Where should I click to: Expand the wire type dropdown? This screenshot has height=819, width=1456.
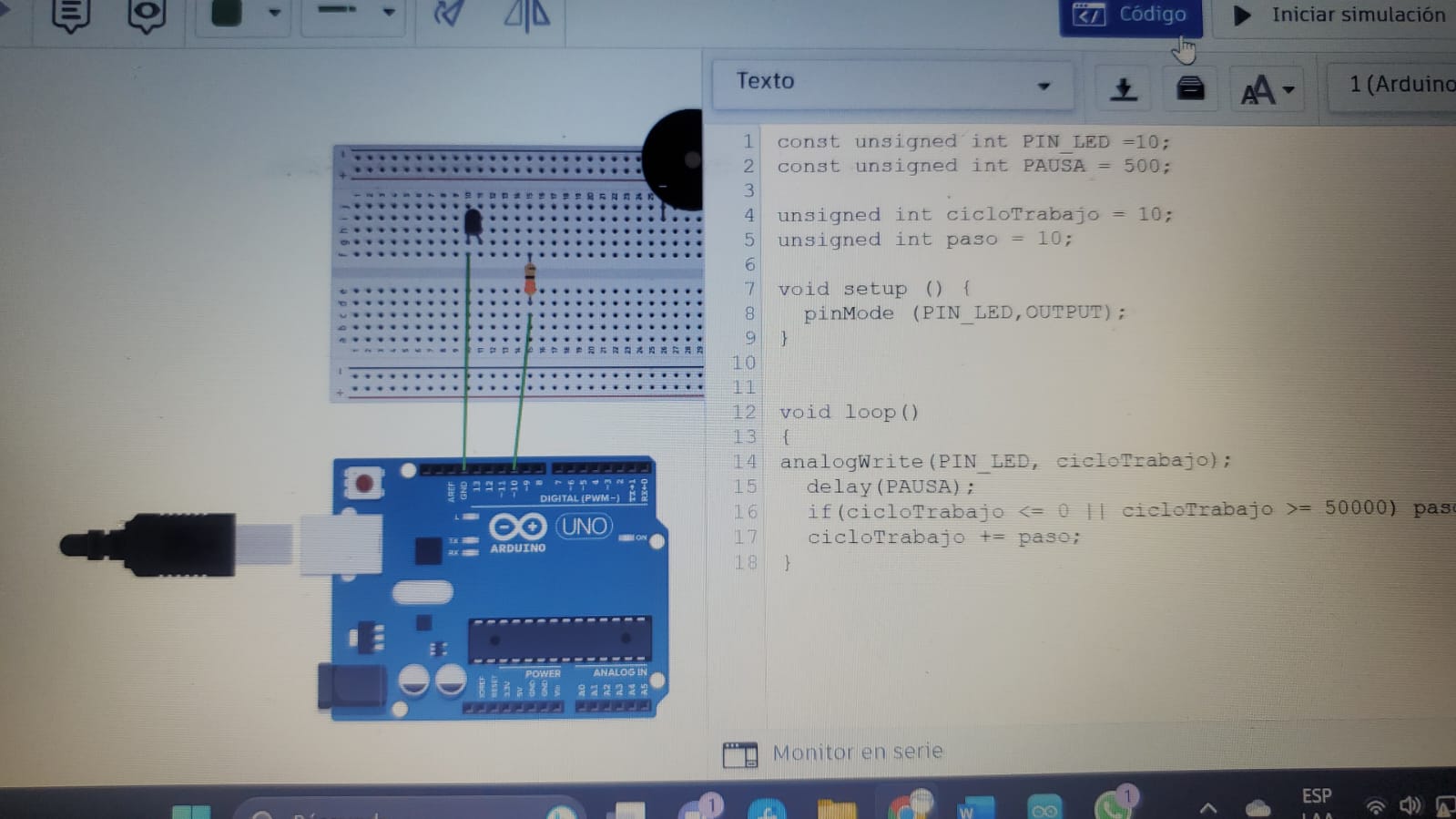[389, 12]
